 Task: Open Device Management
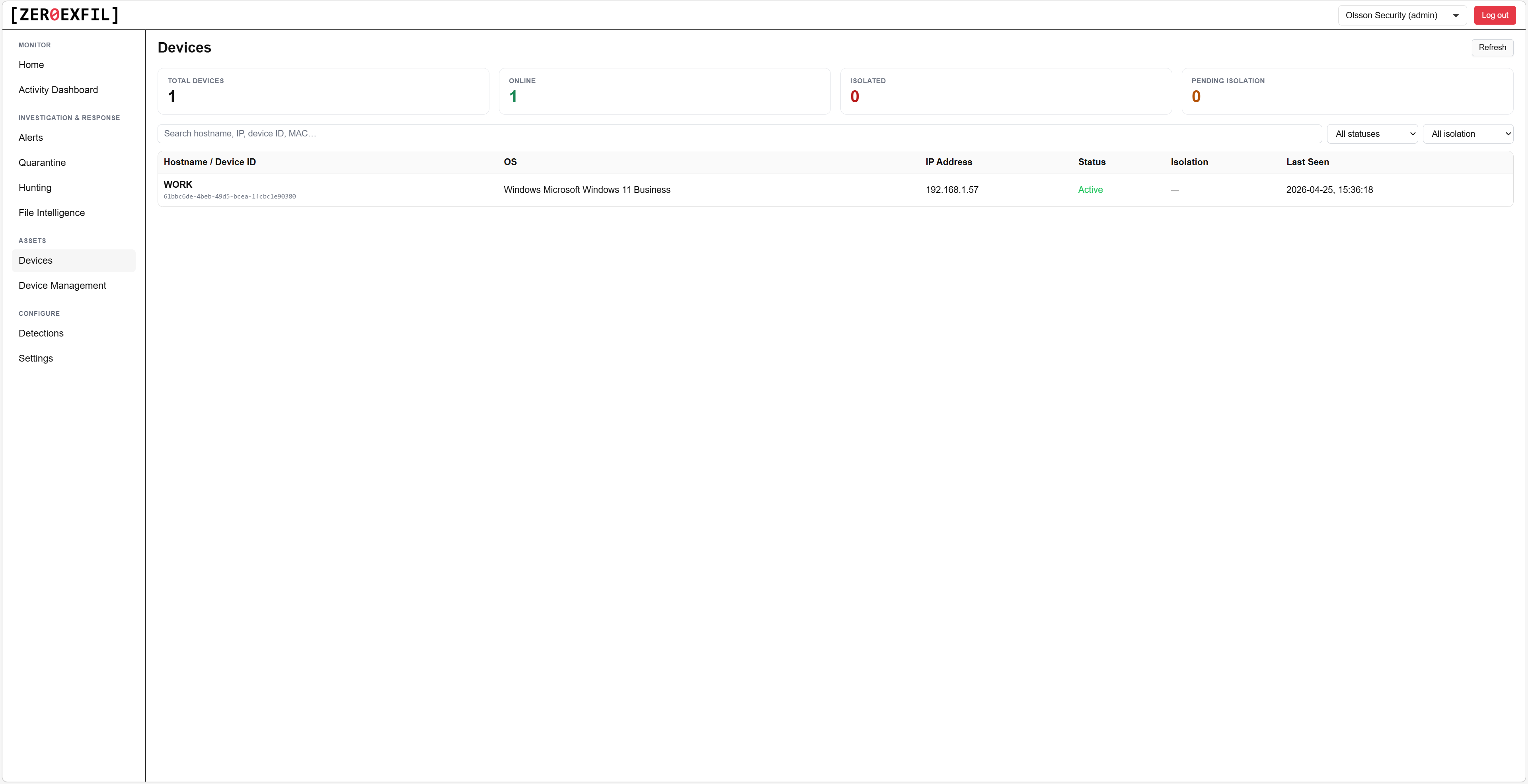tap(62, 285)
